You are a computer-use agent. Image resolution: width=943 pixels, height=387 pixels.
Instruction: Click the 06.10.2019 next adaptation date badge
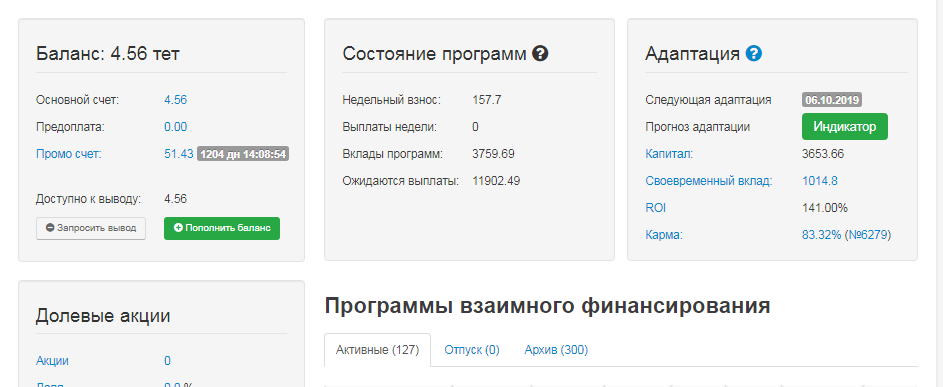coord(832,100)
